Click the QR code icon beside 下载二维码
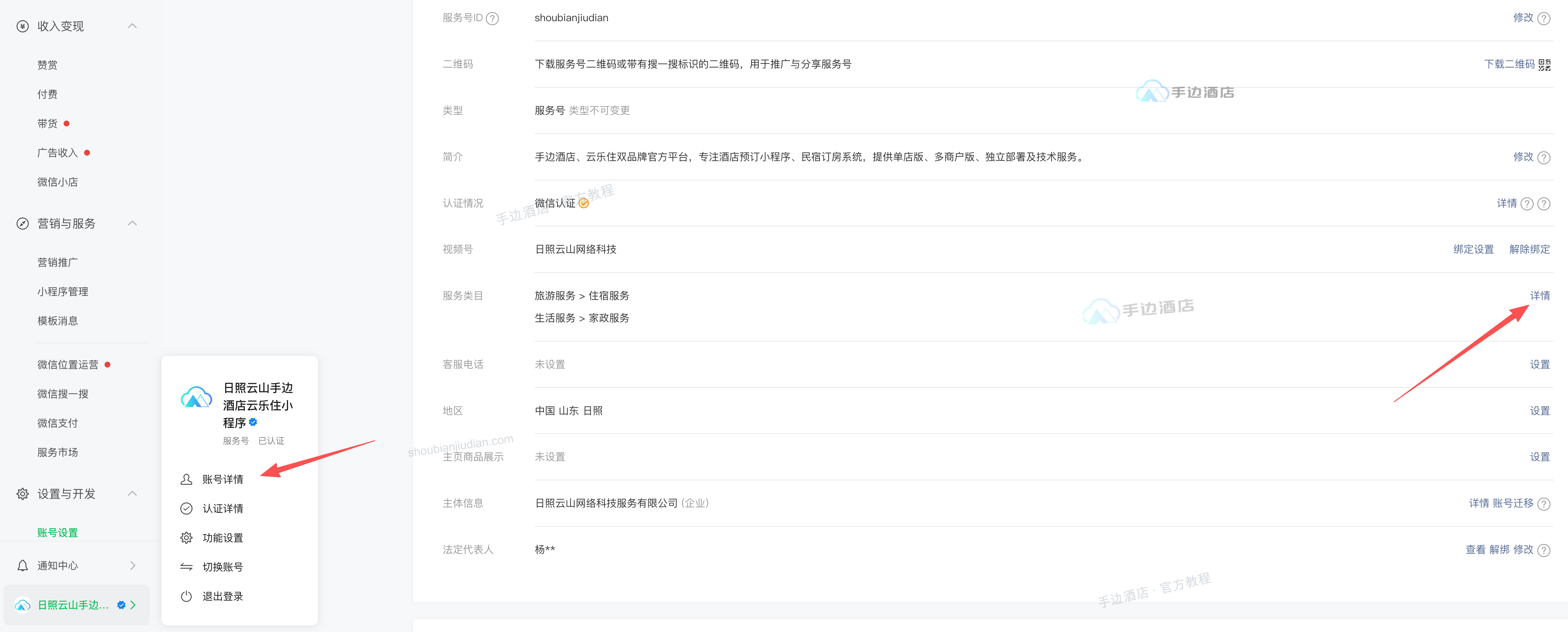1568x632 pixels. click(x=1544, y=64)
